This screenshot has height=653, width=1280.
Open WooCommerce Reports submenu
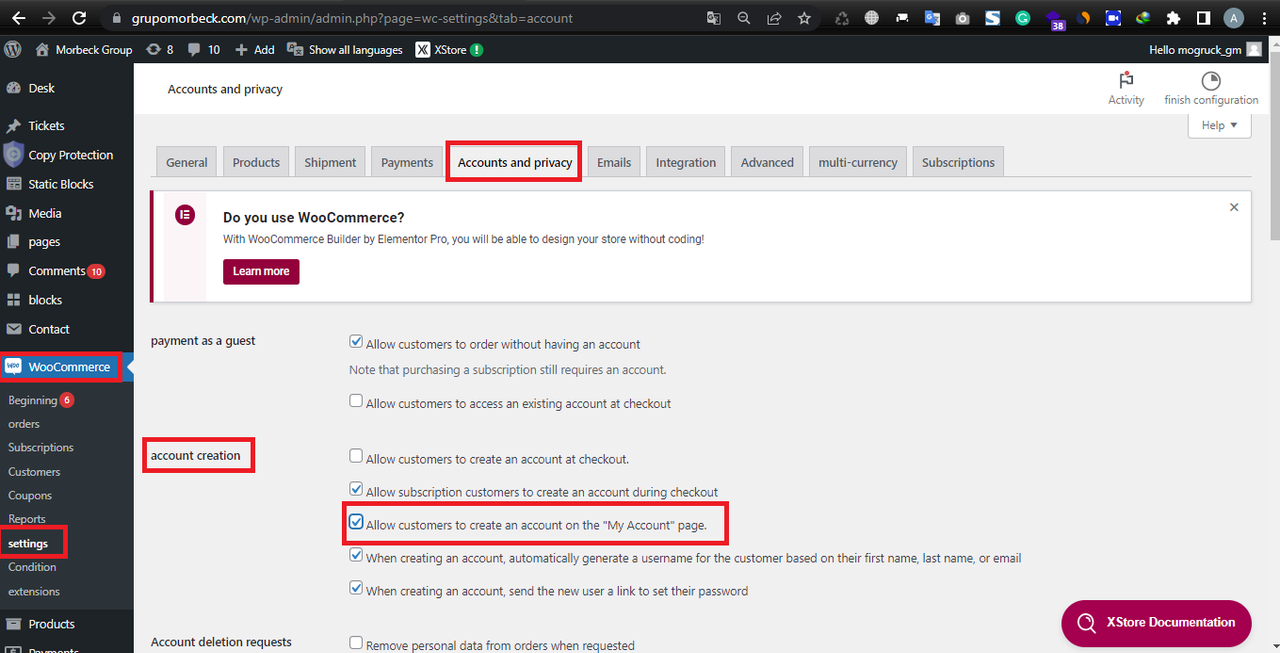tap(27, 519)
